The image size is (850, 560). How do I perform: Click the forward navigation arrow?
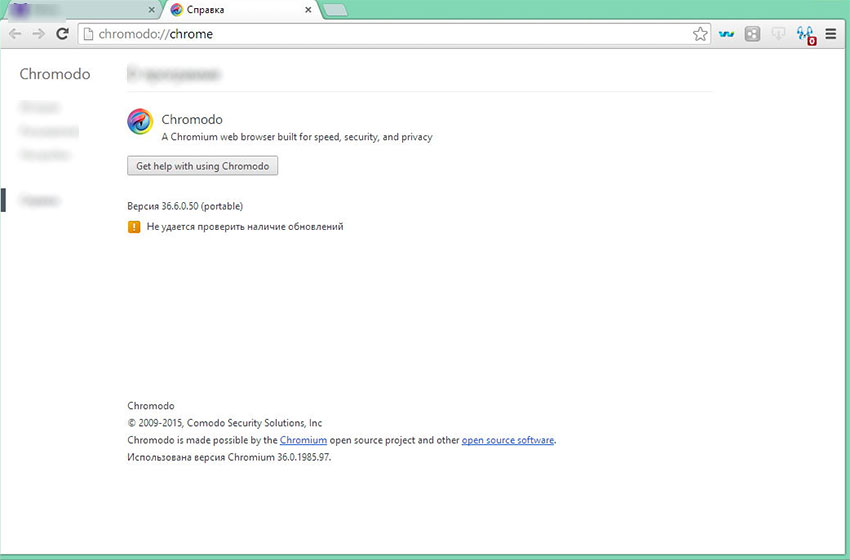(38, 34)
